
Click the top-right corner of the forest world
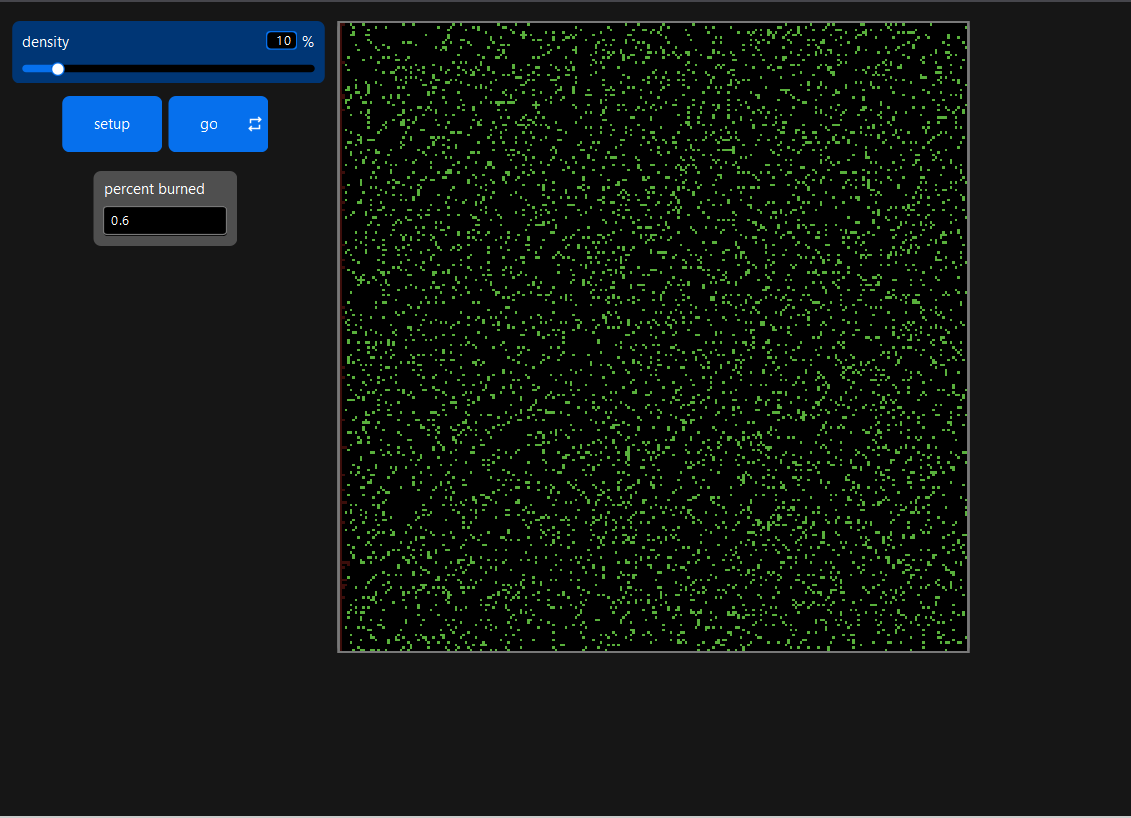point(966,24)
